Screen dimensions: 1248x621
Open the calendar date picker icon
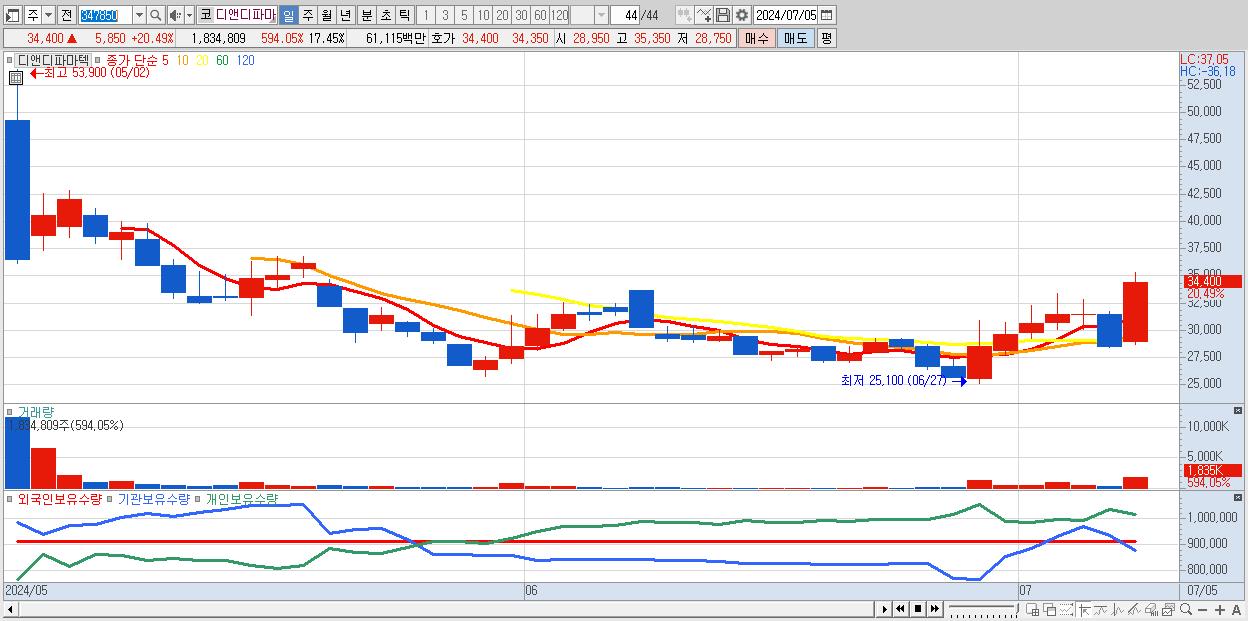827,15
